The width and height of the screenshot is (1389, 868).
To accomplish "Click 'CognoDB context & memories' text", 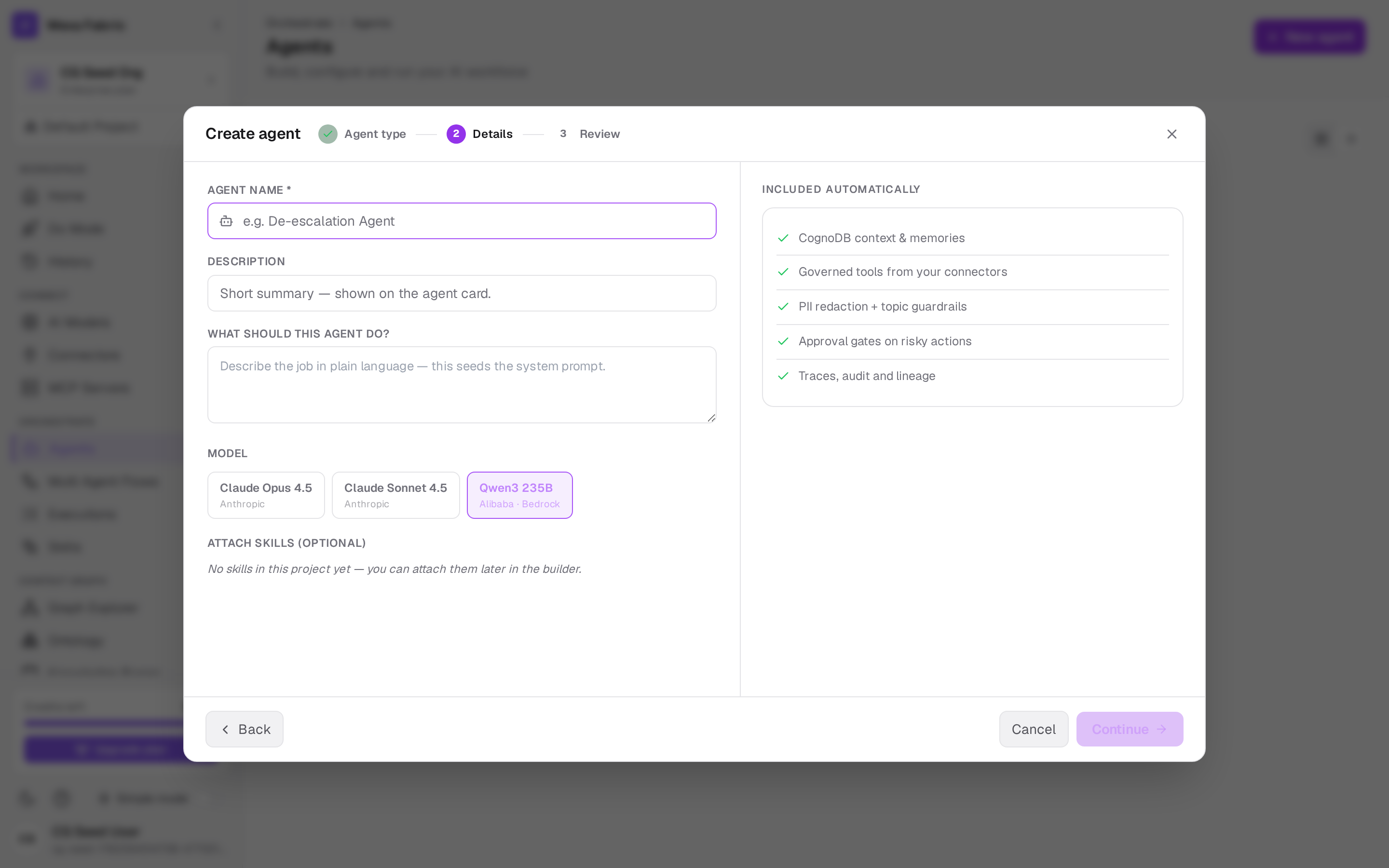I will pos(881,238).
